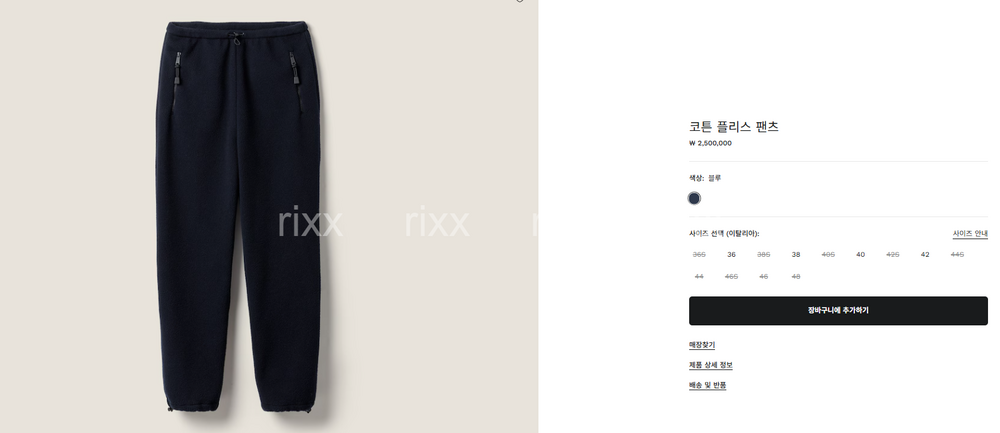Open the 매장찾기 store finder link

pos(702,345)
